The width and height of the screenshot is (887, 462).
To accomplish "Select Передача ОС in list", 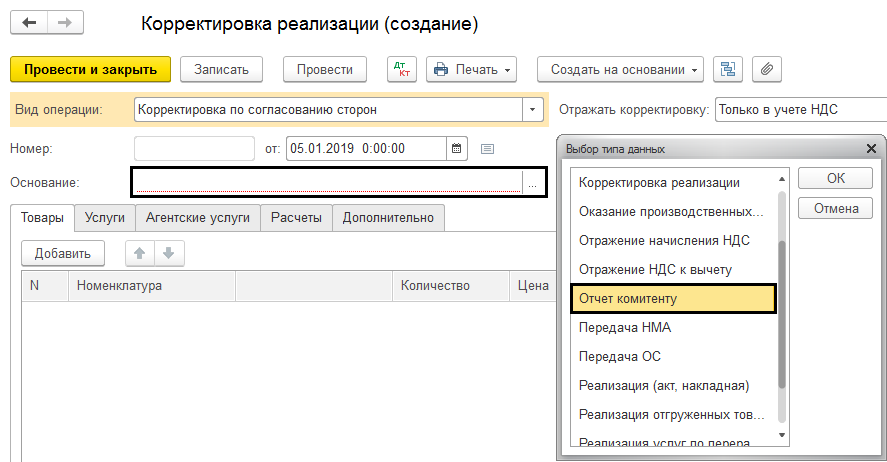I will pyautogui.click(x=620, y=356).
